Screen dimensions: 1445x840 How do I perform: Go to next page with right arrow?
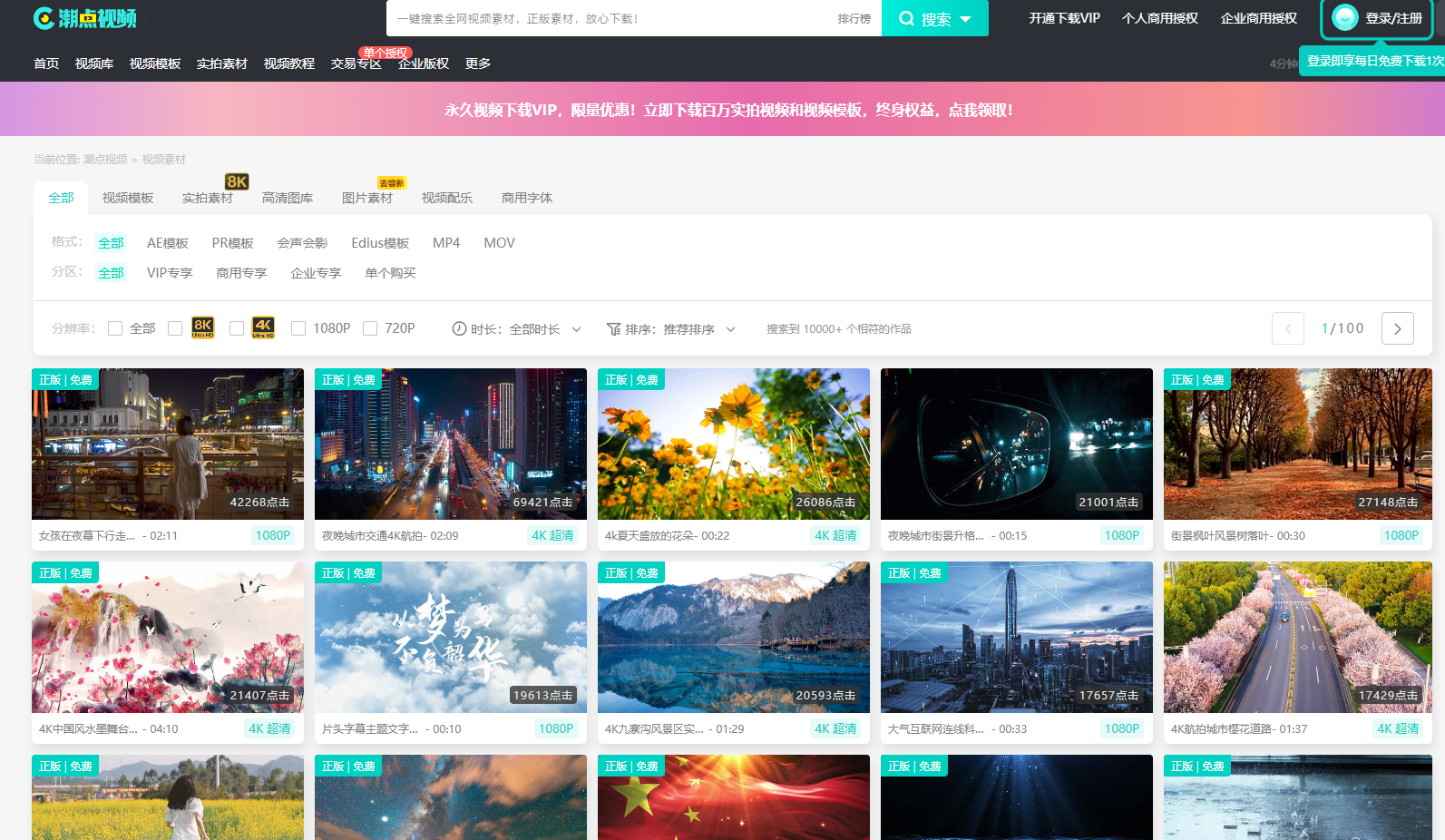click(x=1397, y=328)
